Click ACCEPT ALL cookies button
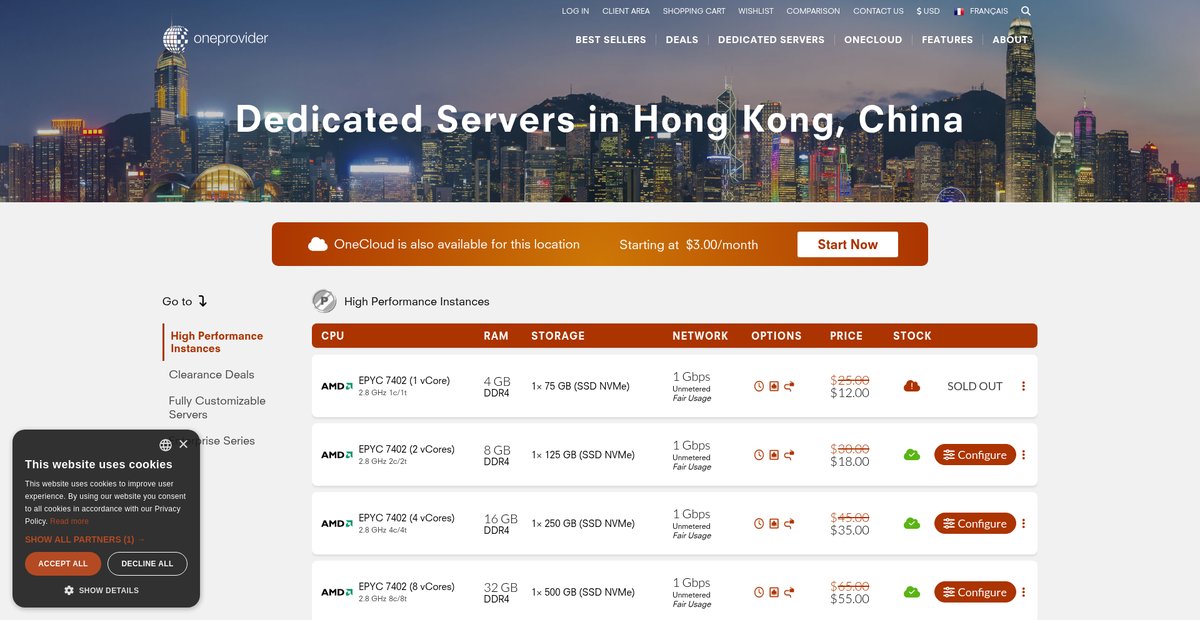1200x620 pixels. point(63,564)
